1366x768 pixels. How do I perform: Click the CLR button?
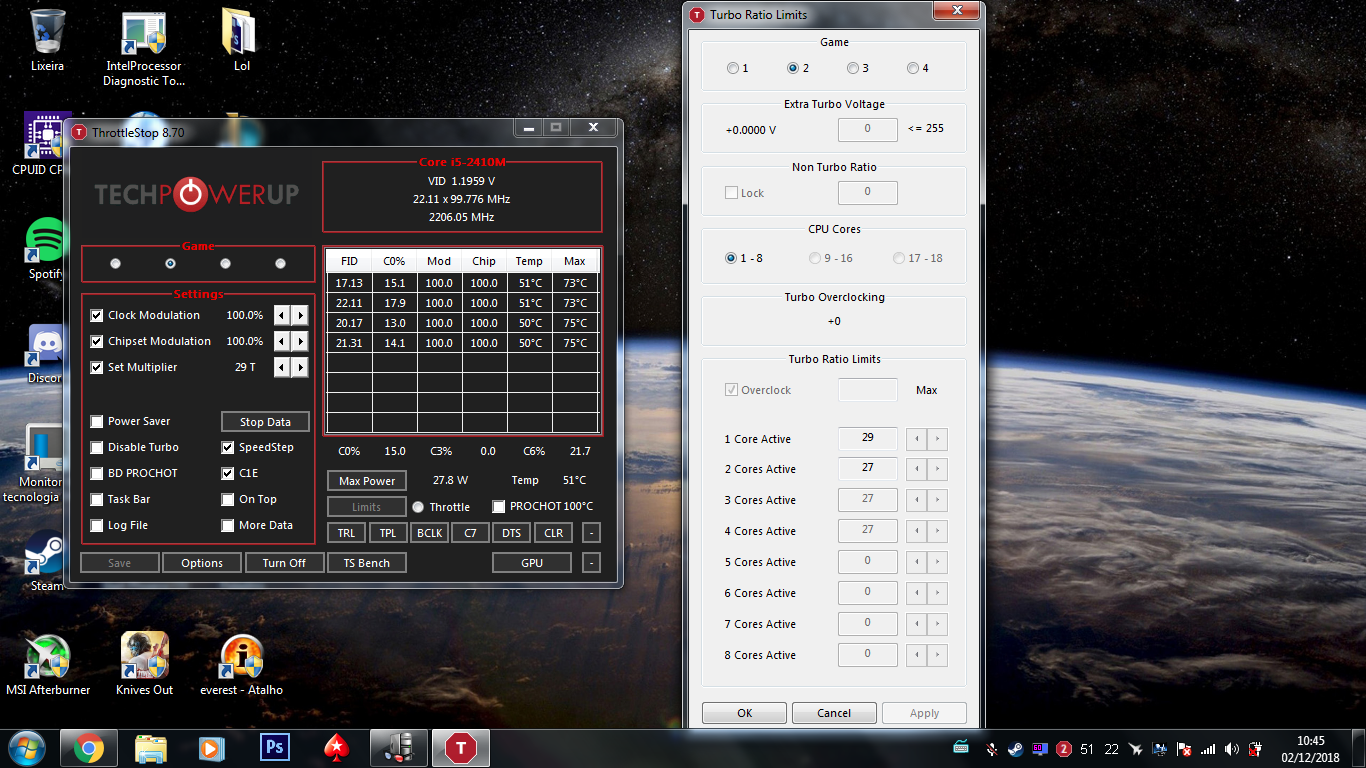tap(553, 533)
